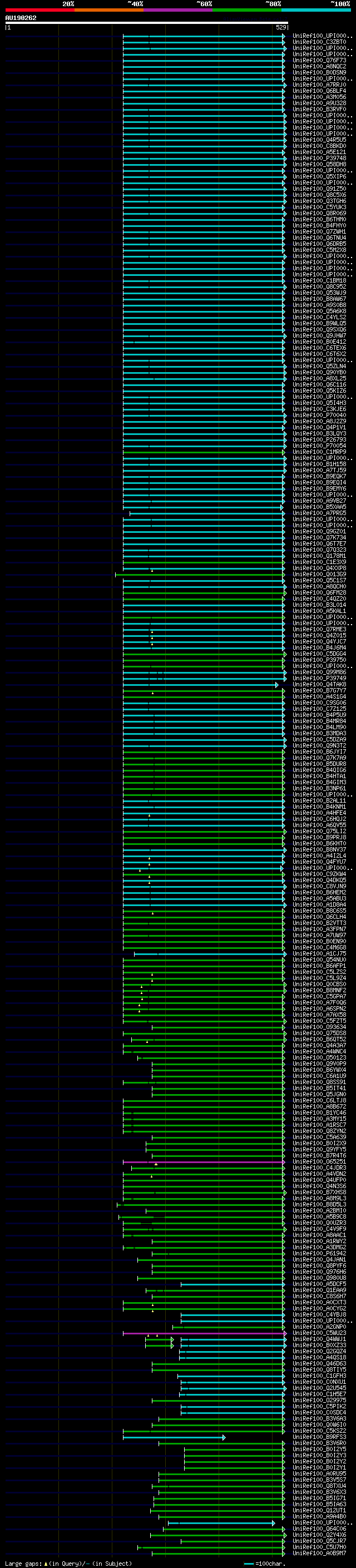Select label UniRef100_C1MRP9

coord(319,452)
